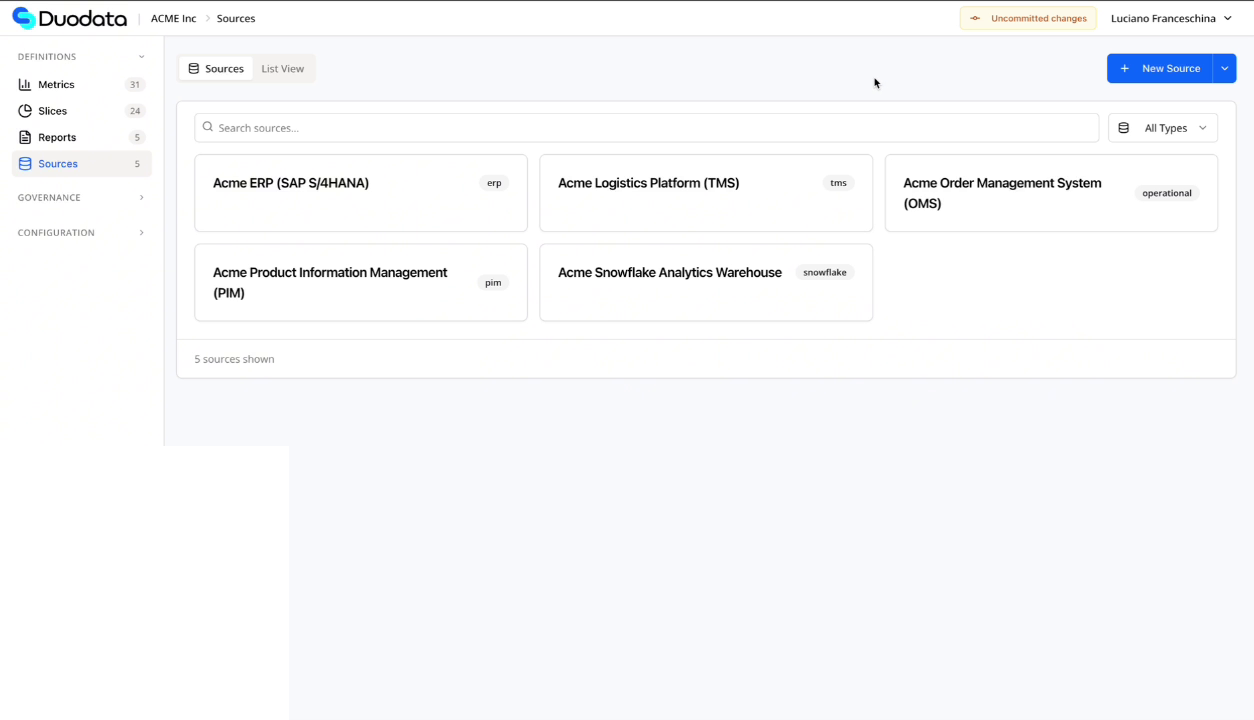Expand the Governance section
The image size is (1254, 720).
coord(141,198)
